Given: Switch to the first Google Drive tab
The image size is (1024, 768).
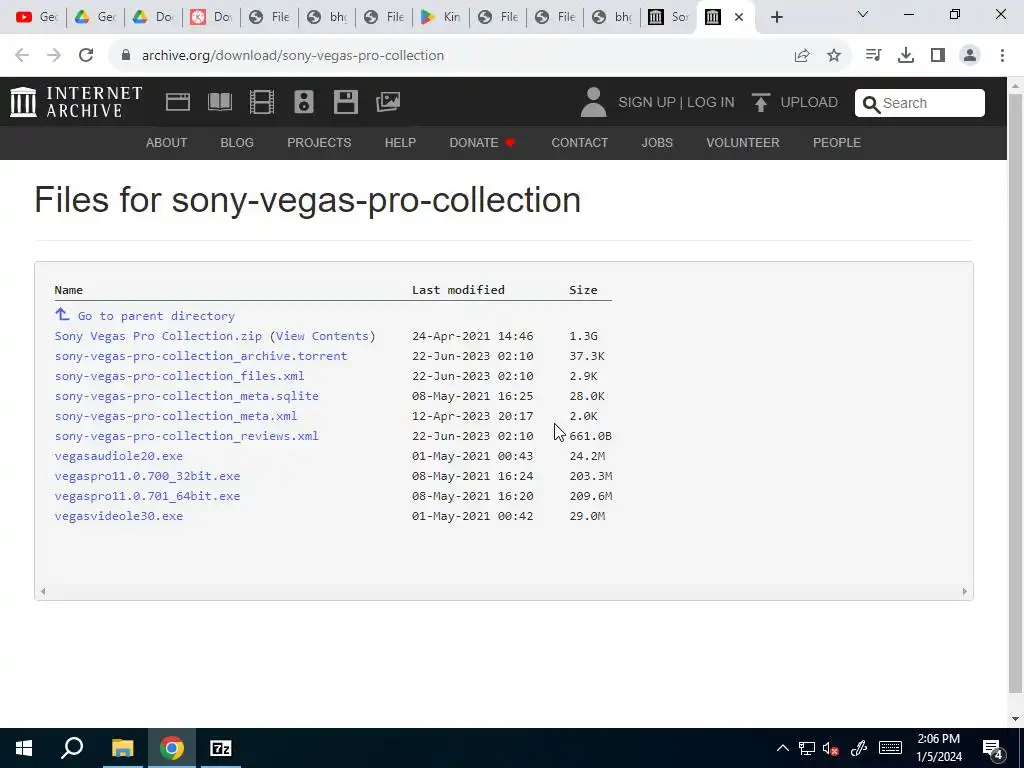Looking at the screenshot, I should pyautogui.click(x=94, y=17).
